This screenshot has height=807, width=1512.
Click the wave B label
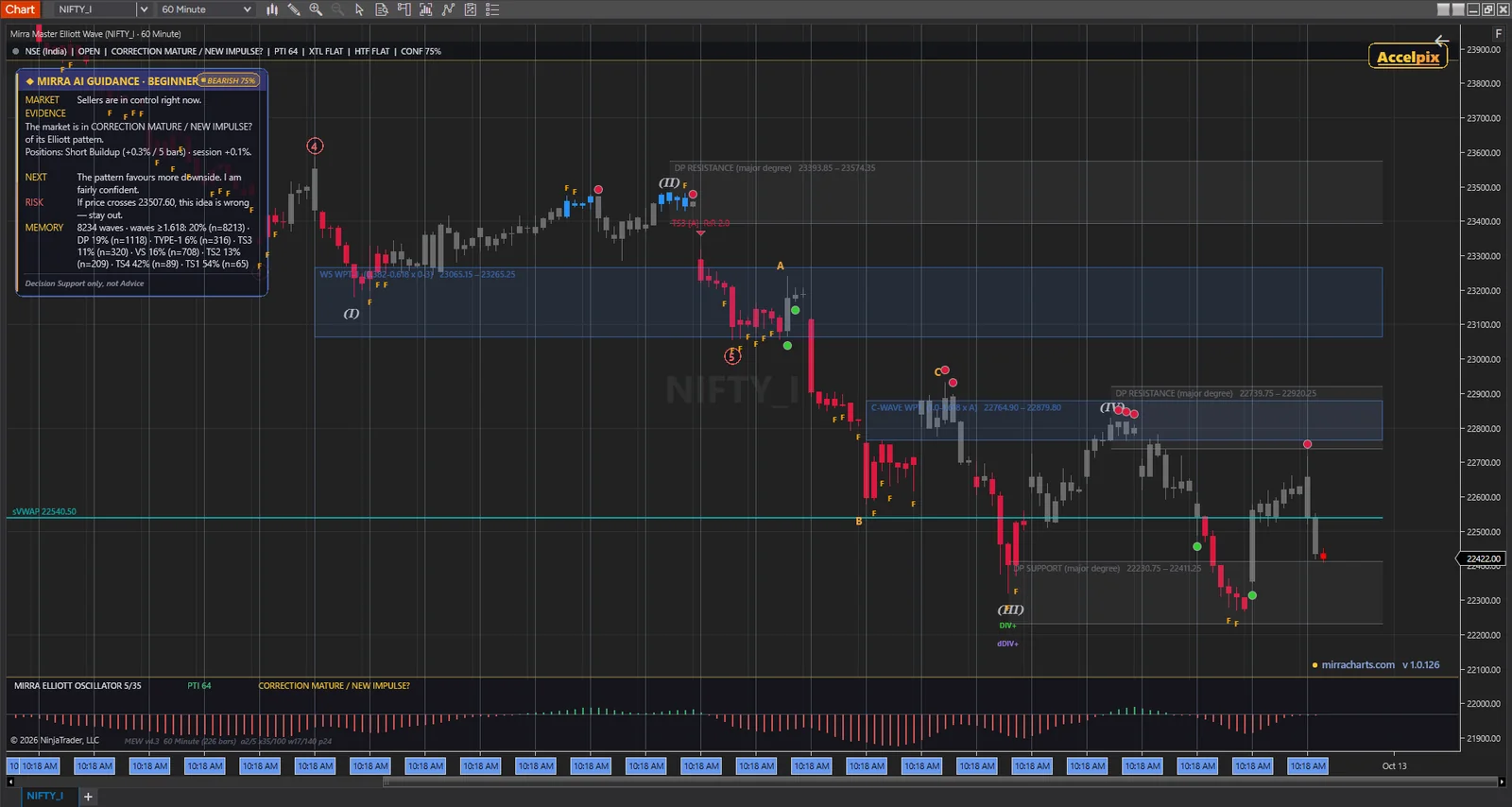click(x=859, y=522)
